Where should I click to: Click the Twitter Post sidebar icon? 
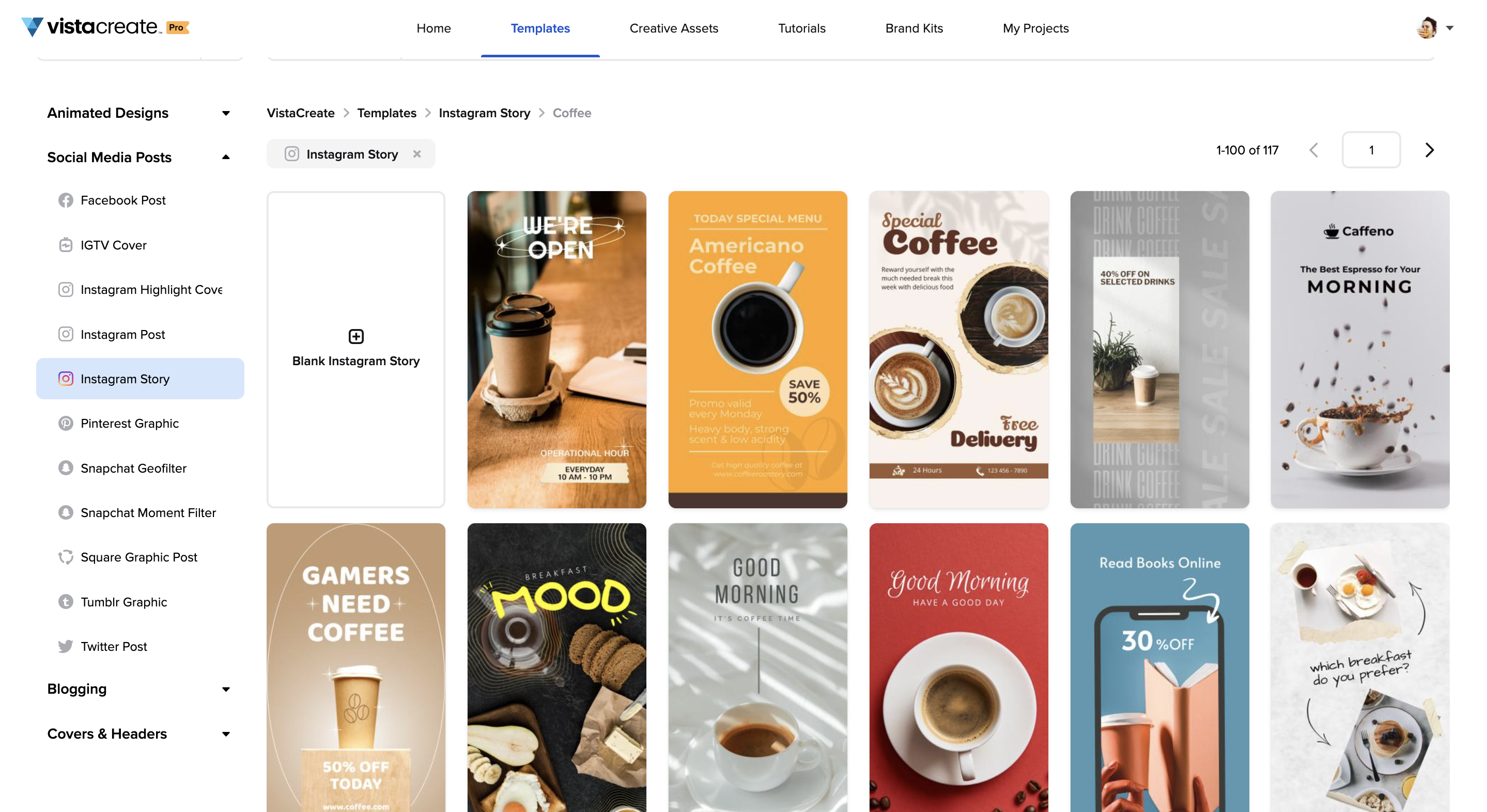[65, 646]
